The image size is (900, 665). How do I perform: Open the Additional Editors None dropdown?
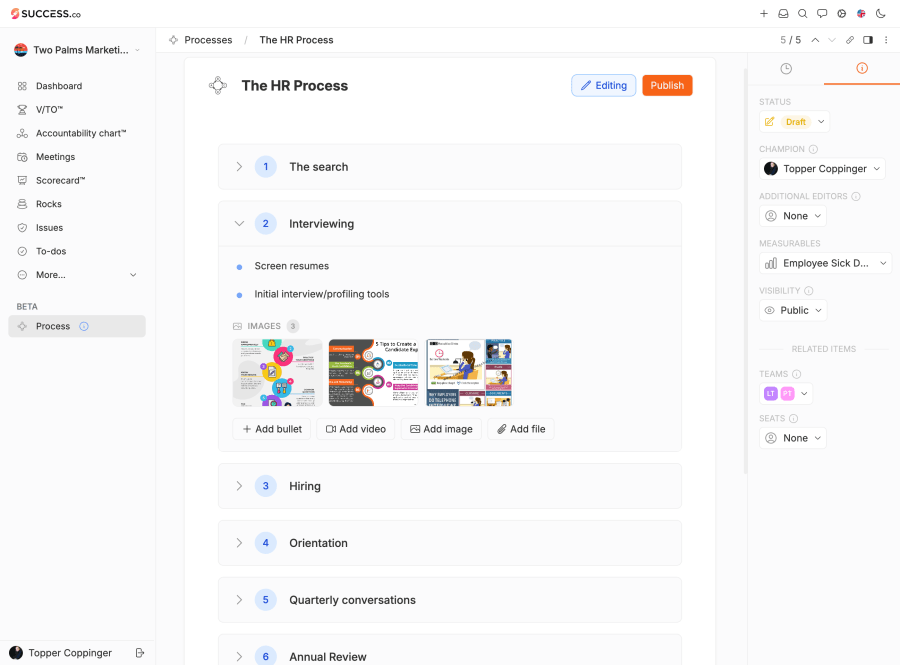793,216
